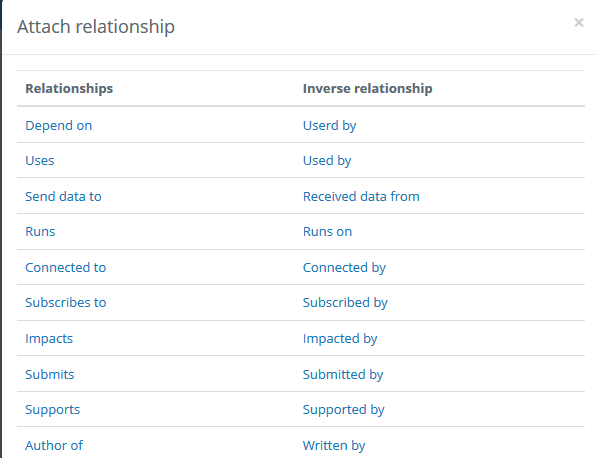Select Impacted by inverse relationship
This screenshot has width=595, height=458.
click(340, 338)
